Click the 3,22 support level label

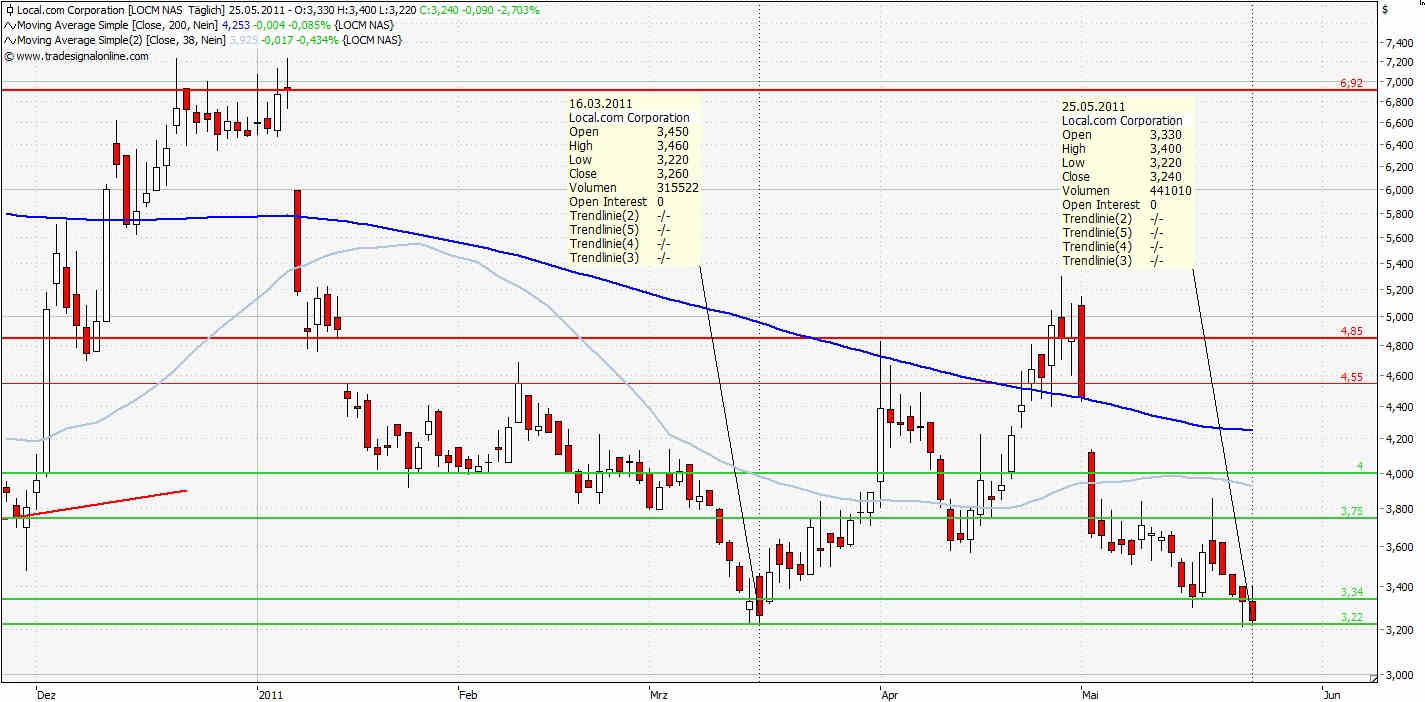point(1351,618)
